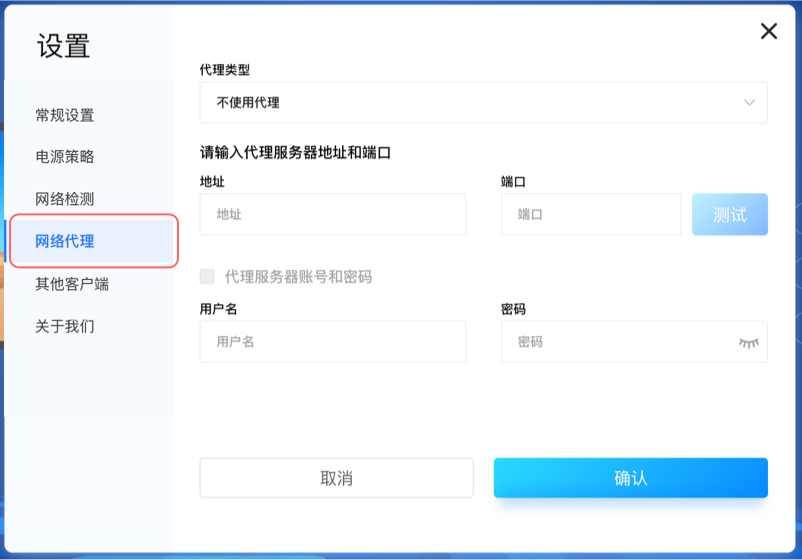Show the 关于我们 page
The height and width of the screenshot is (560, 802).
coord(65,326)
